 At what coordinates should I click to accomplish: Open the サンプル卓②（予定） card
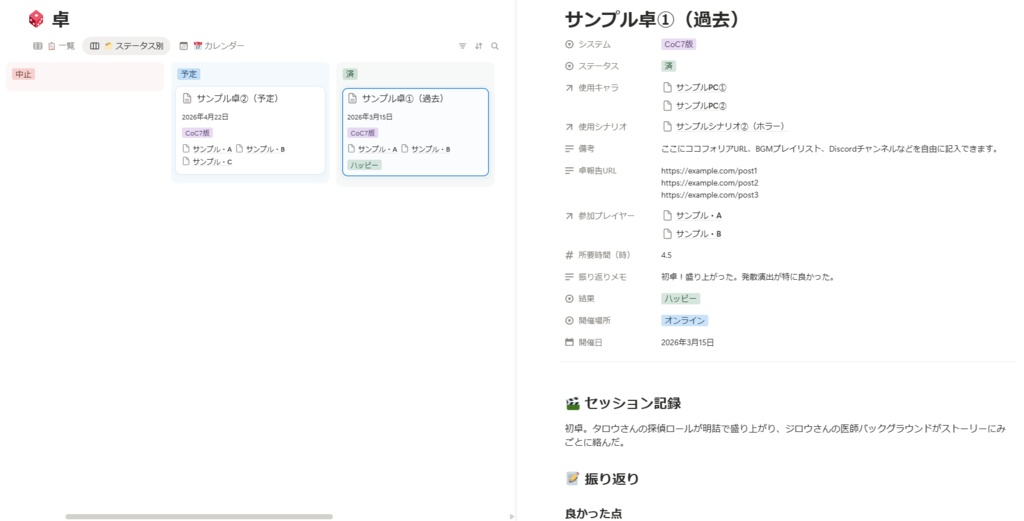250,131
